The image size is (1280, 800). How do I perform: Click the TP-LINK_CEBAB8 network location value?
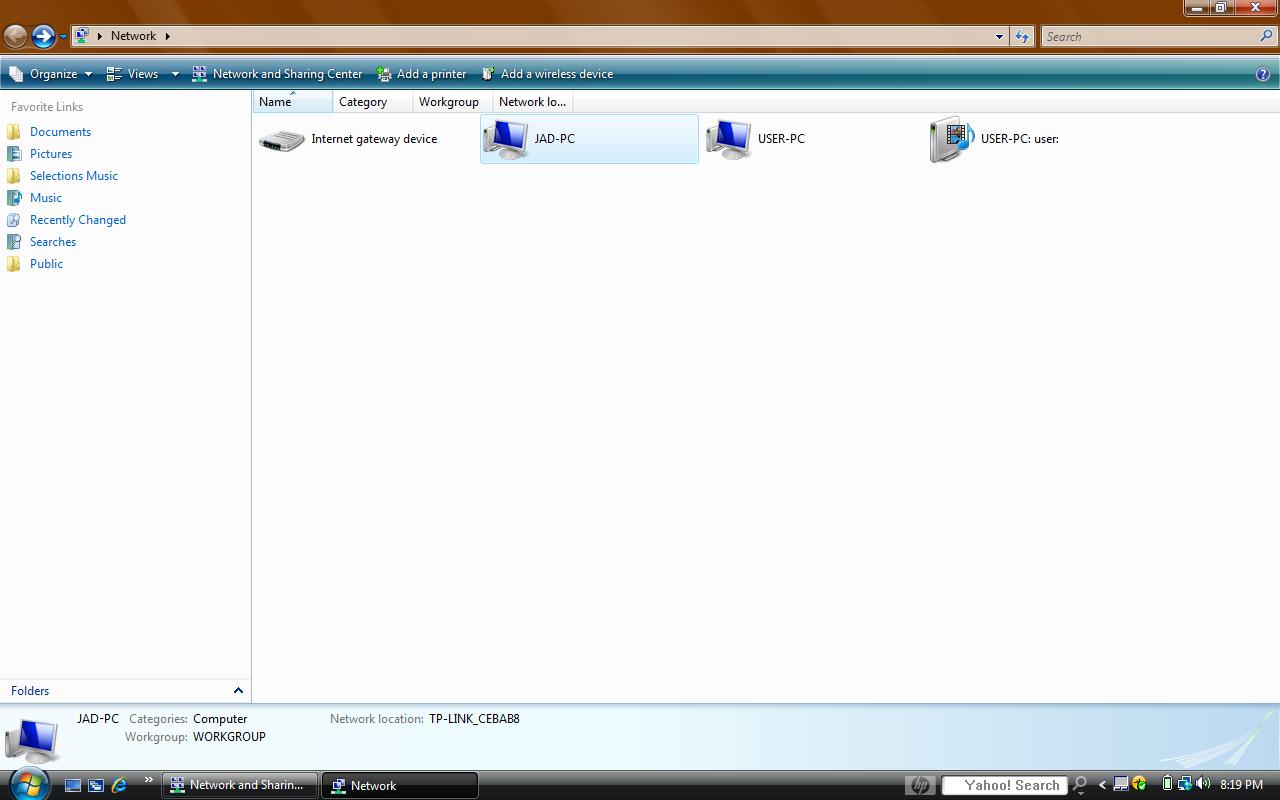(x=474, y=719)
